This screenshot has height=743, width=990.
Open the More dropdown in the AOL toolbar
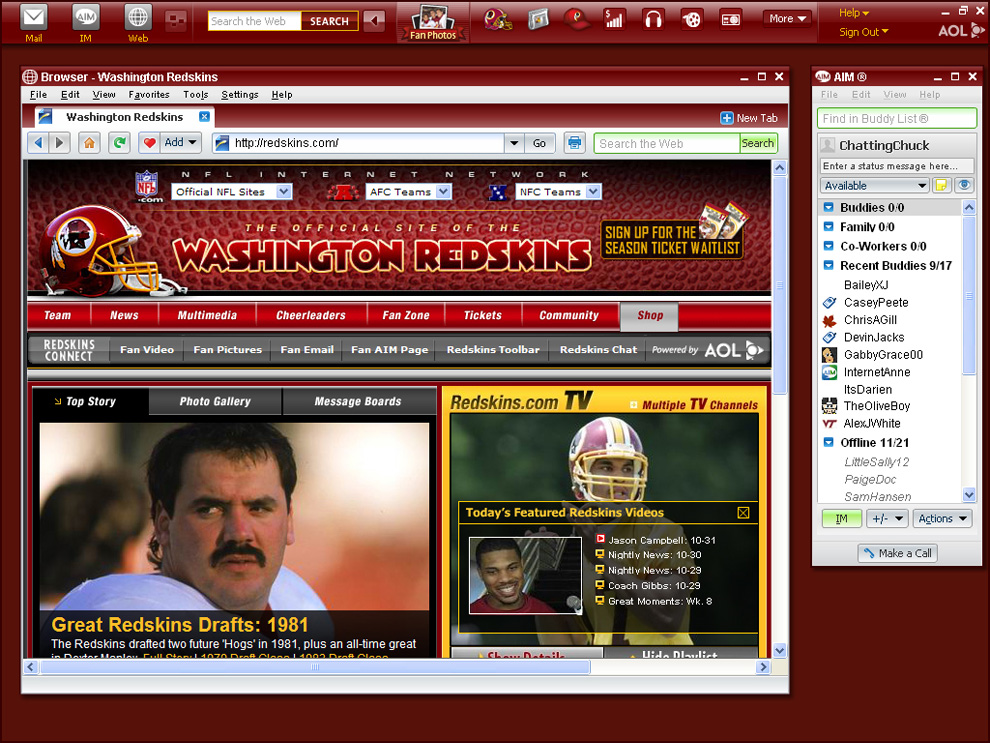click(787, 18)
